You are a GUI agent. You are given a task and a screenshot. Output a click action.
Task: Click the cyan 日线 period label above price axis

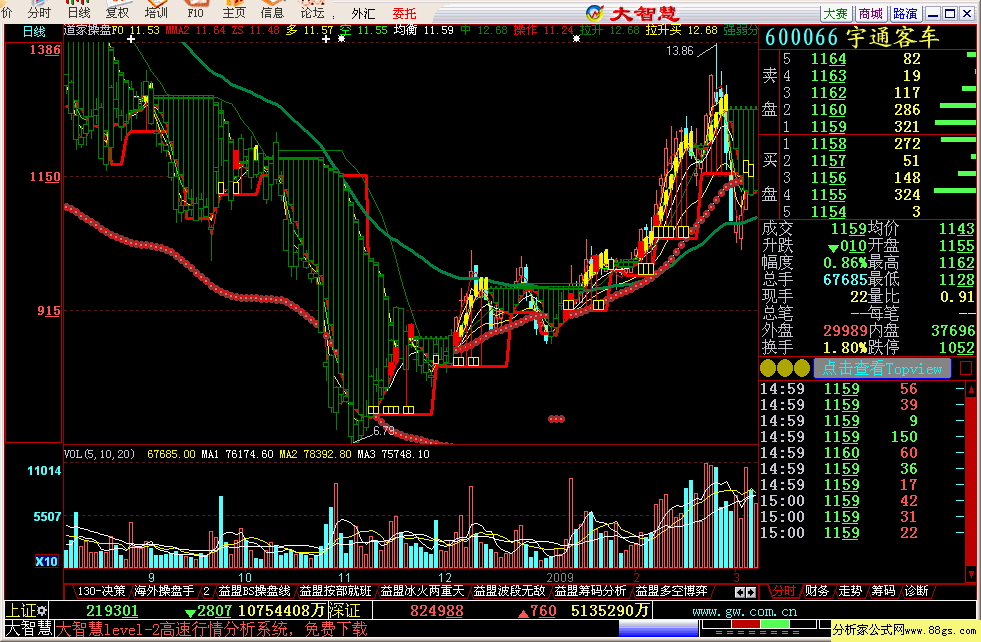[34, 31]
